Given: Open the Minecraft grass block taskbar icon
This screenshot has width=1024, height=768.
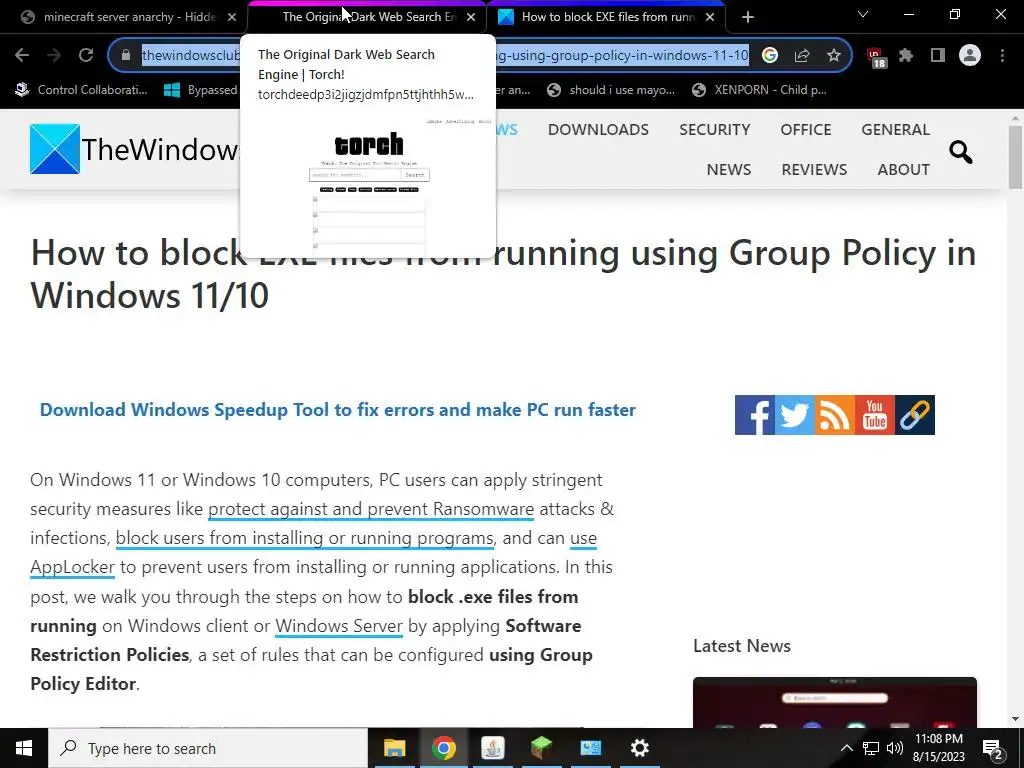Looking at the screenshot, I should tap(541, 748).
